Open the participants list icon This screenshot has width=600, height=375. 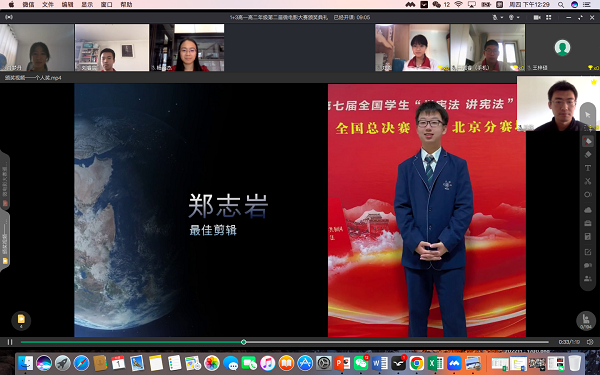(x=588, y=279)
